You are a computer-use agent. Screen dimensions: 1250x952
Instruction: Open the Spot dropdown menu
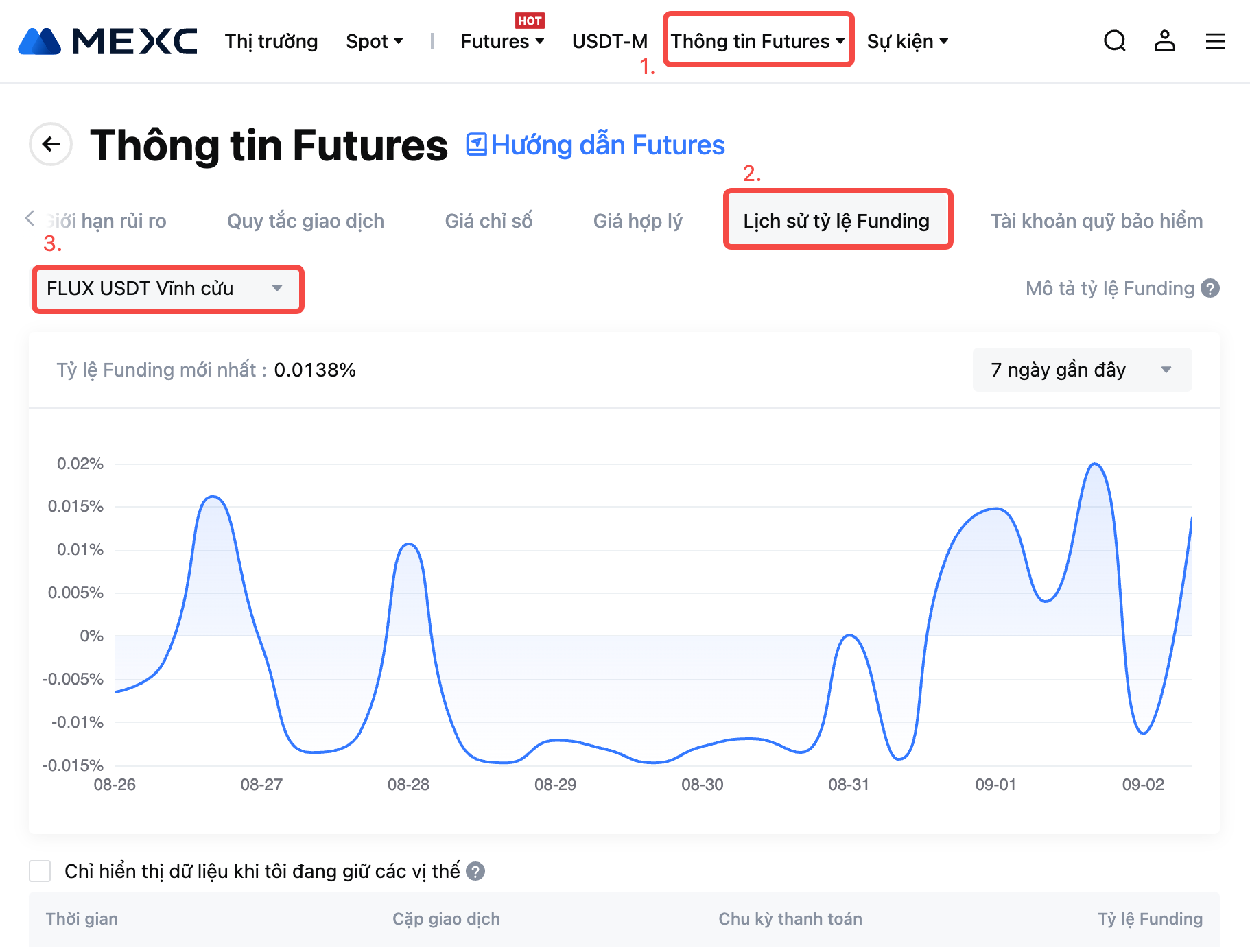coord(374,41)
